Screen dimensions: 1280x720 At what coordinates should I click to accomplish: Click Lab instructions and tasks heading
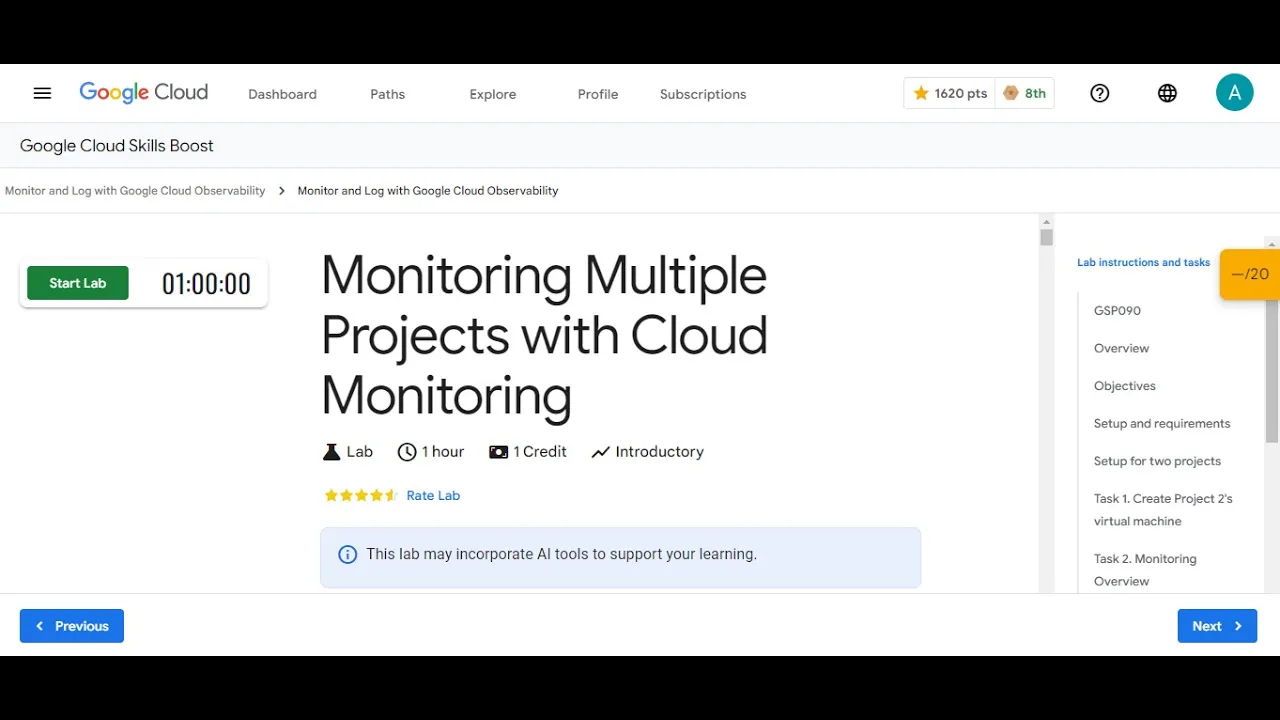pyautogui.click(x=1143, y=262)
